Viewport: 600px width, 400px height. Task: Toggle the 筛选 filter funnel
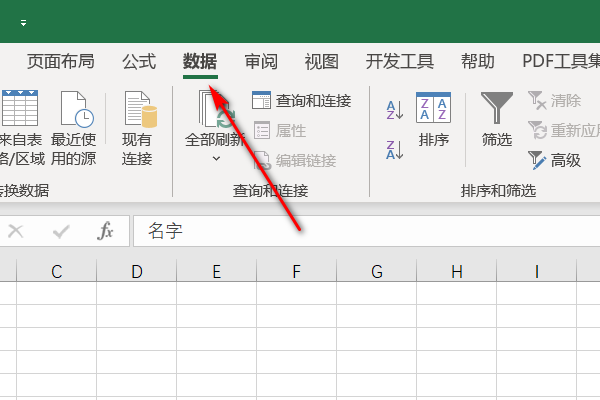click(x=497, y=119)
